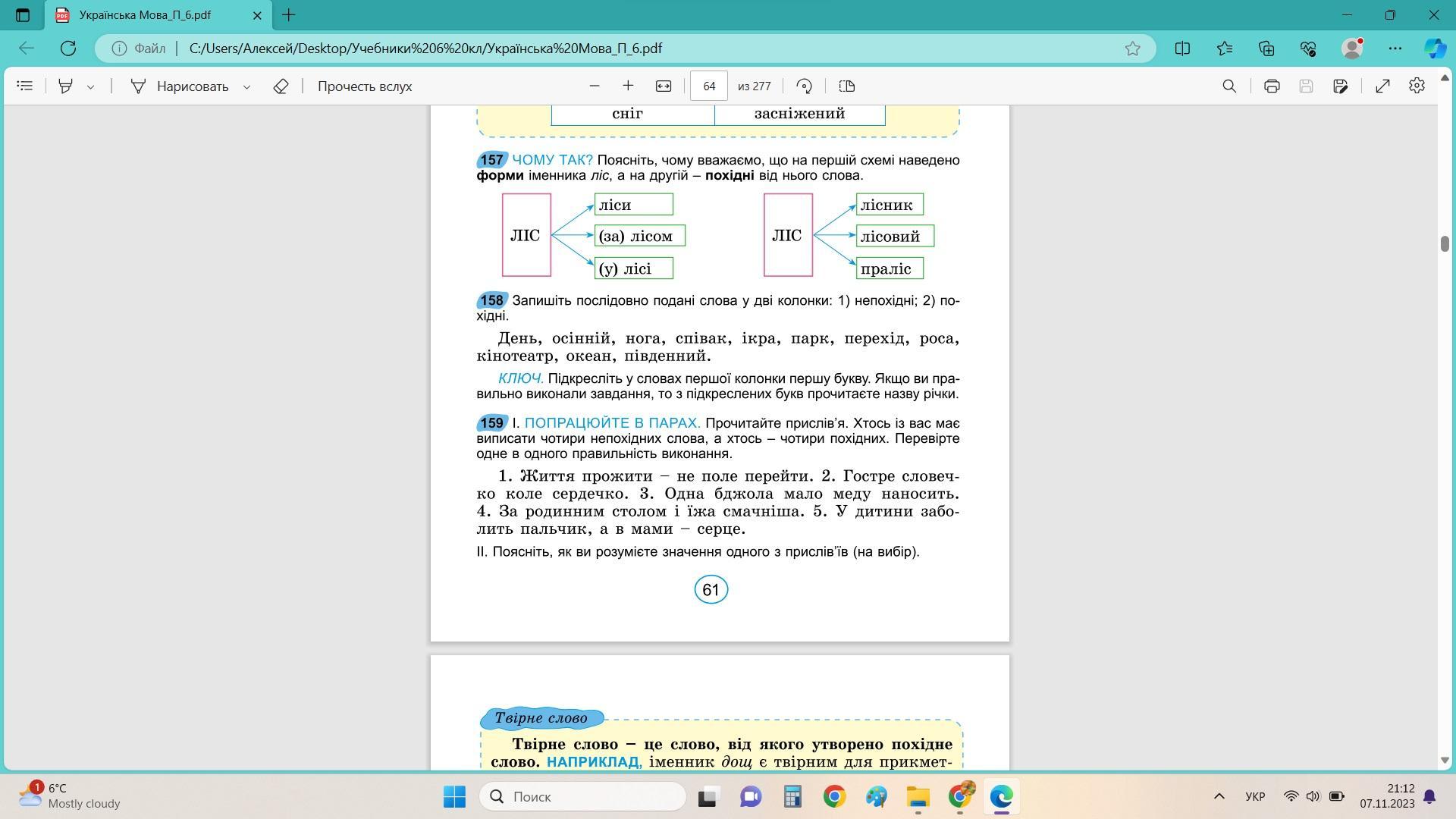The height and width of the screenshot is (819, 1456).
Task: Zoom in with the plus button
Action: pyautogui.click(x=628, y=86)
